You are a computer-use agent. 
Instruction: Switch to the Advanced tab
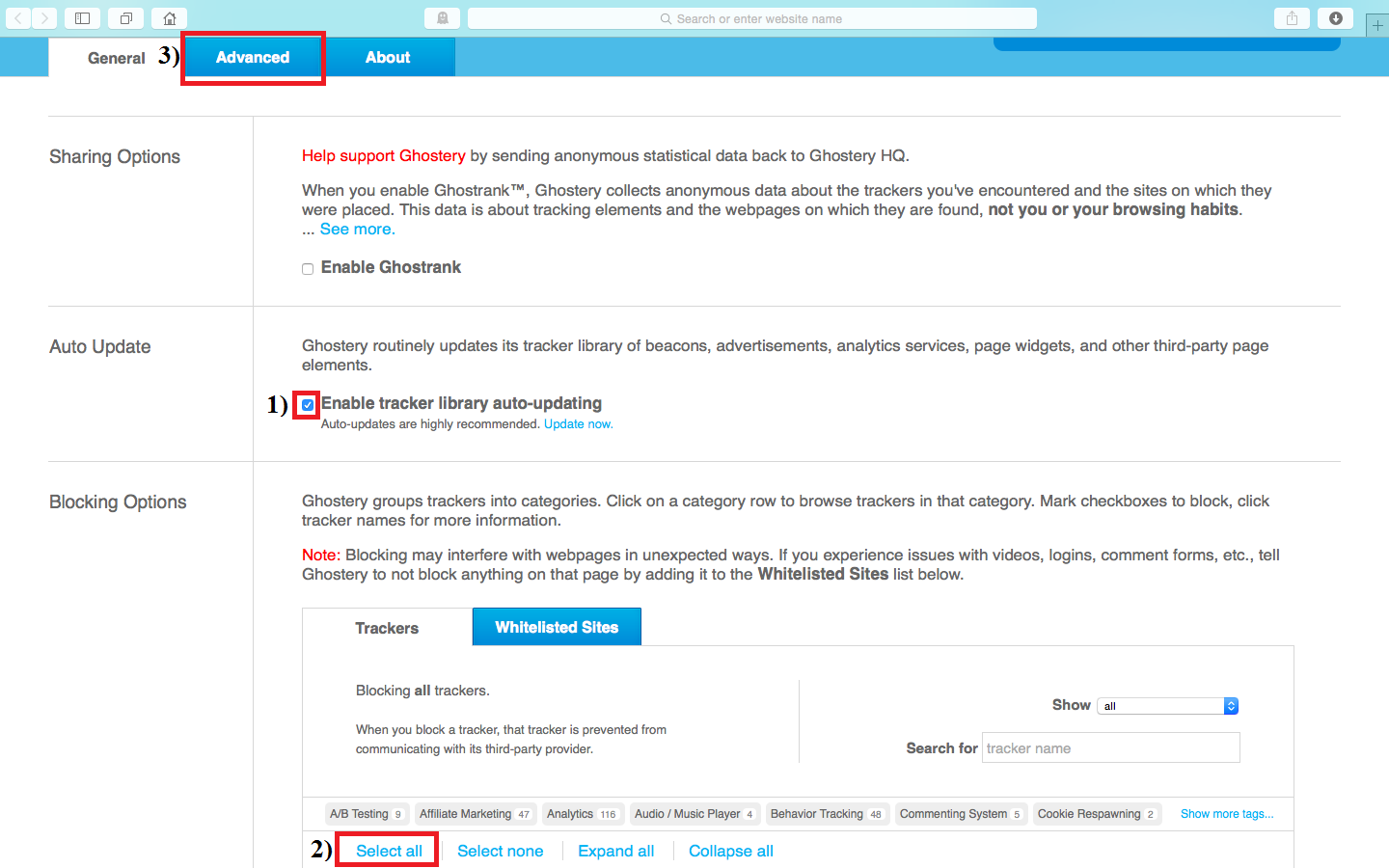click(x=253, y=58)
